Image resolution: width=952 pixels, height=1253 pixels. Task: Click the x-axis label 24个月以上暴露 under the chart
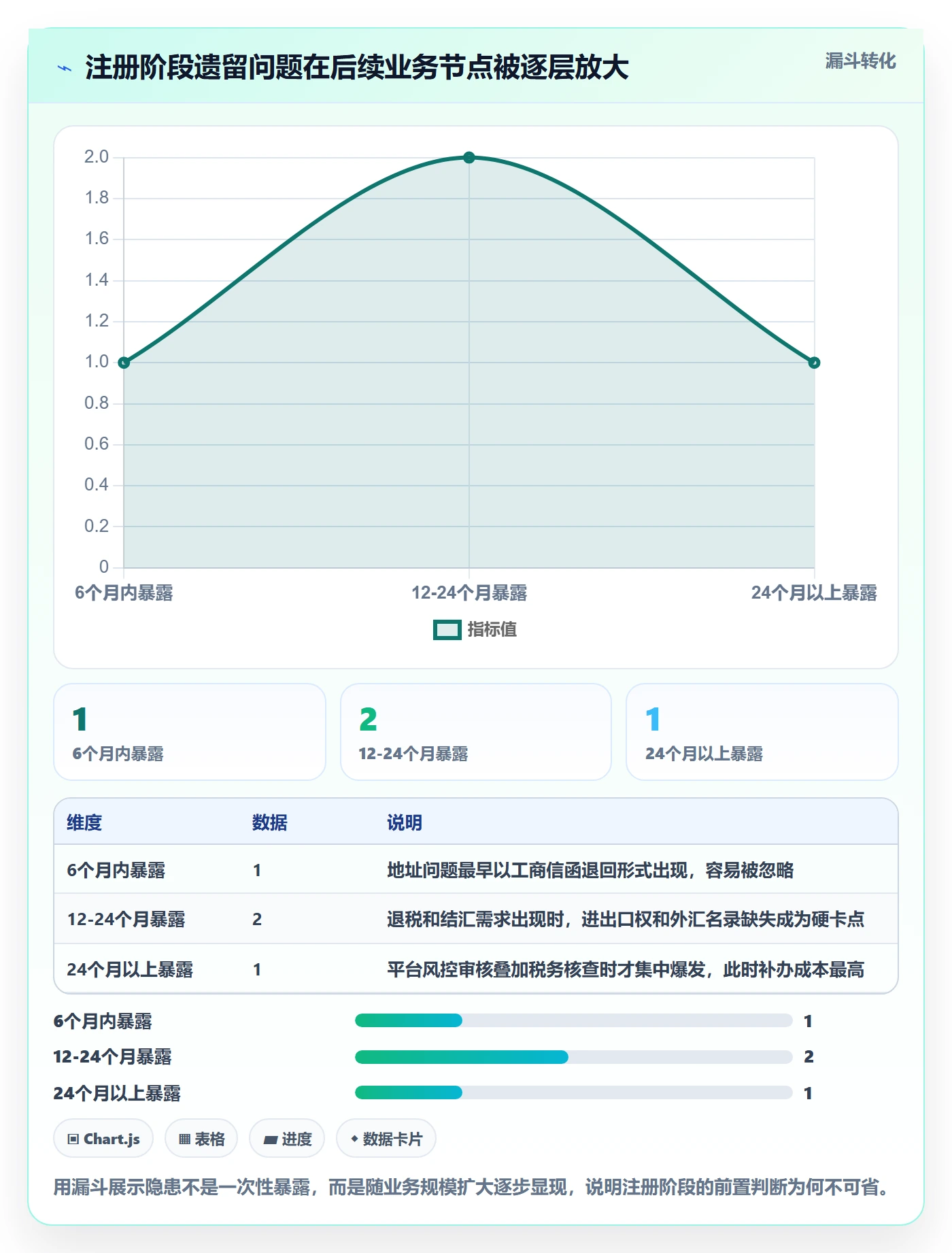coord(814,593)
